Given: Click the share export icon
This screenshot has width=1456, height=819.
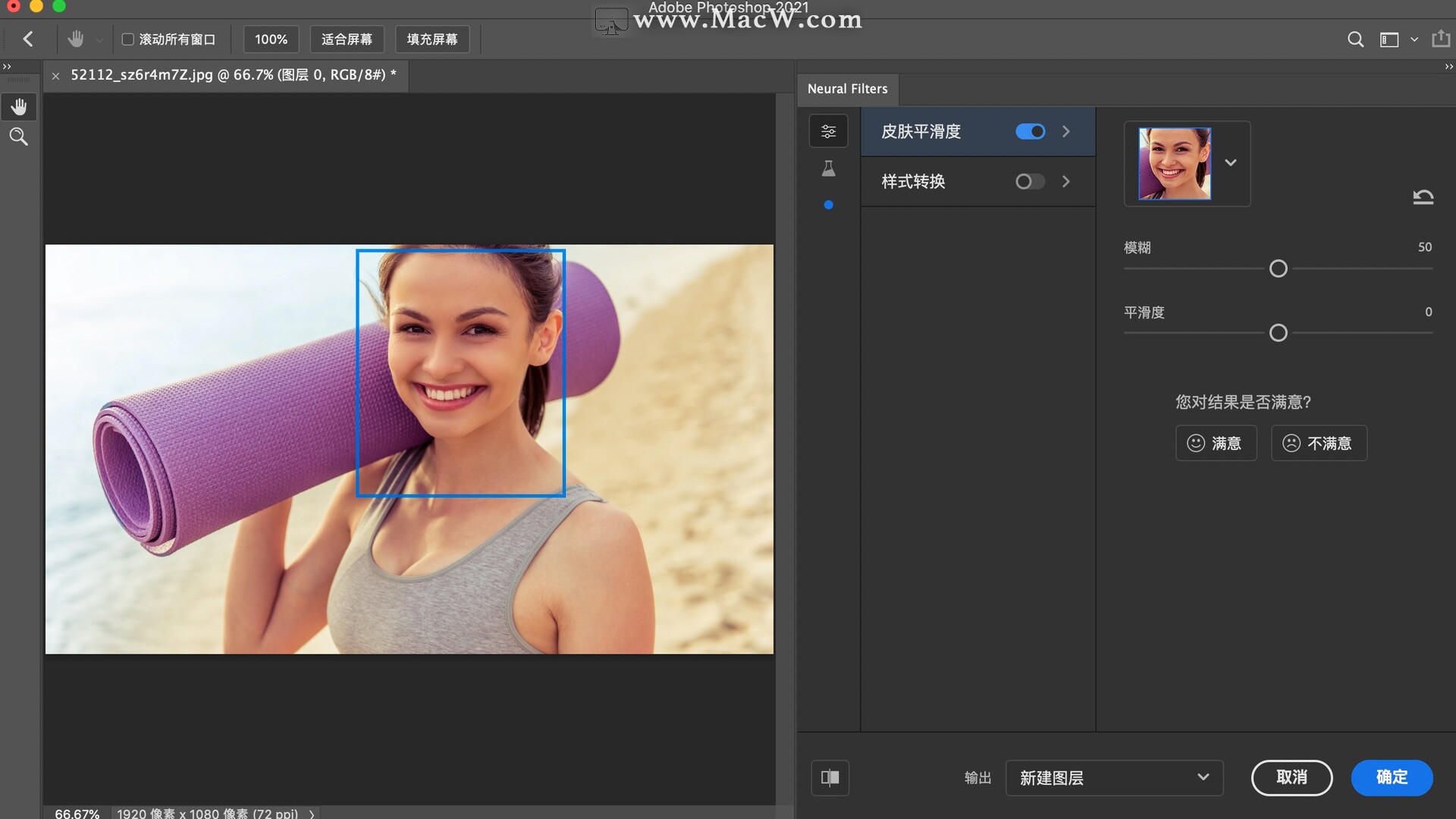Looking at the screenshot, I should [x=1440, y=39].
